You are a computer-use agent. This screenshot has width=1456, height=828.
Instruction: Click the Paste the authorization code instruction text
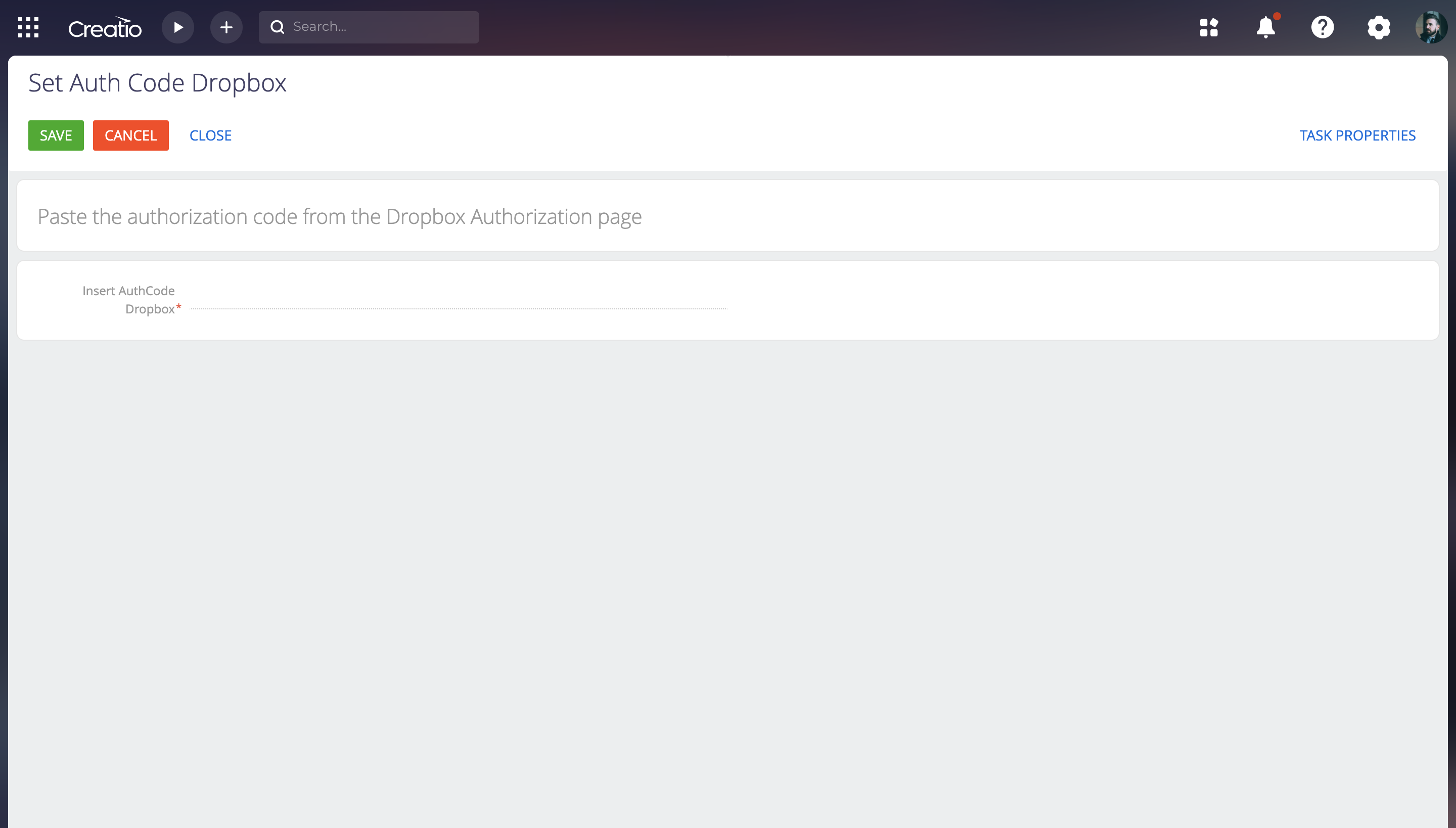click(x=340, y=217)
